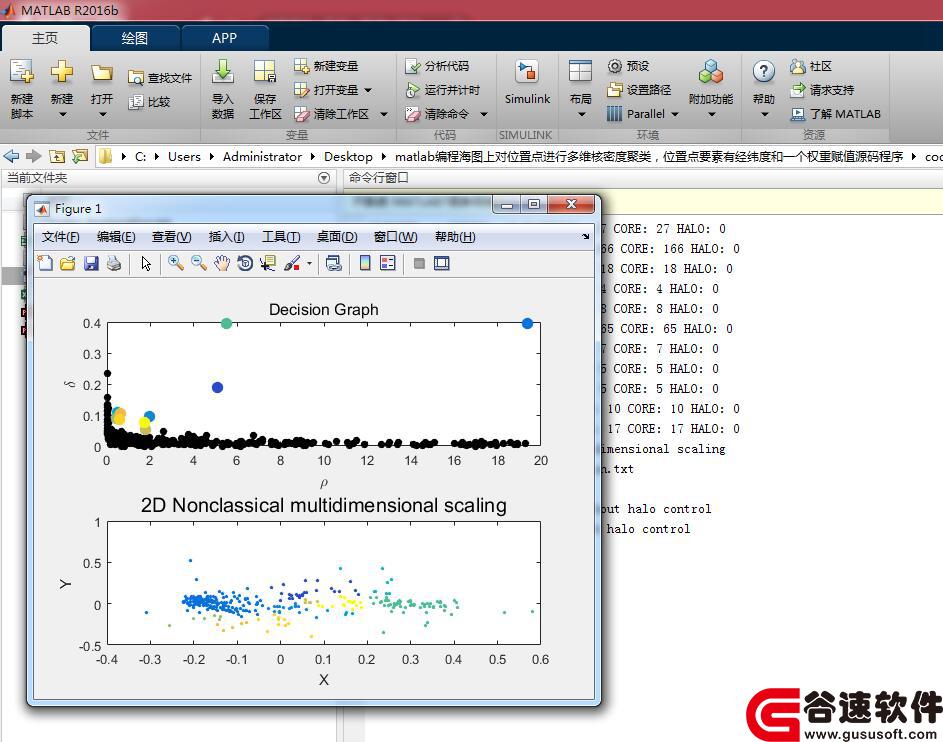Click New Variable (新建变量) button
Screen dimensions: 943x742
pos(326,66)
